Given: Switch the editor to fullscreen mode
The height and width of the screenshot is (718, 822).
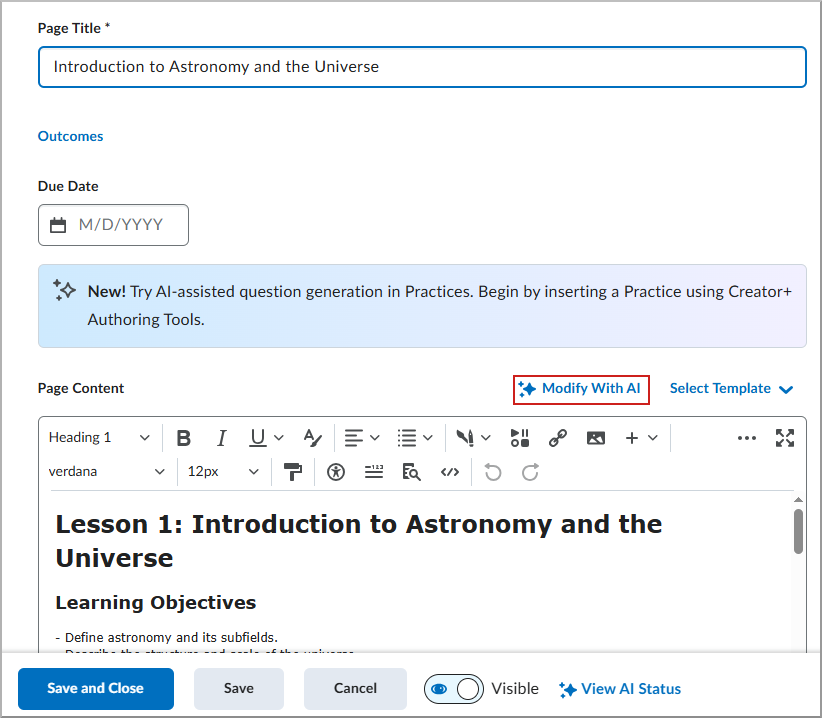Looking at the screenshot, I should [x=785, y=438].
